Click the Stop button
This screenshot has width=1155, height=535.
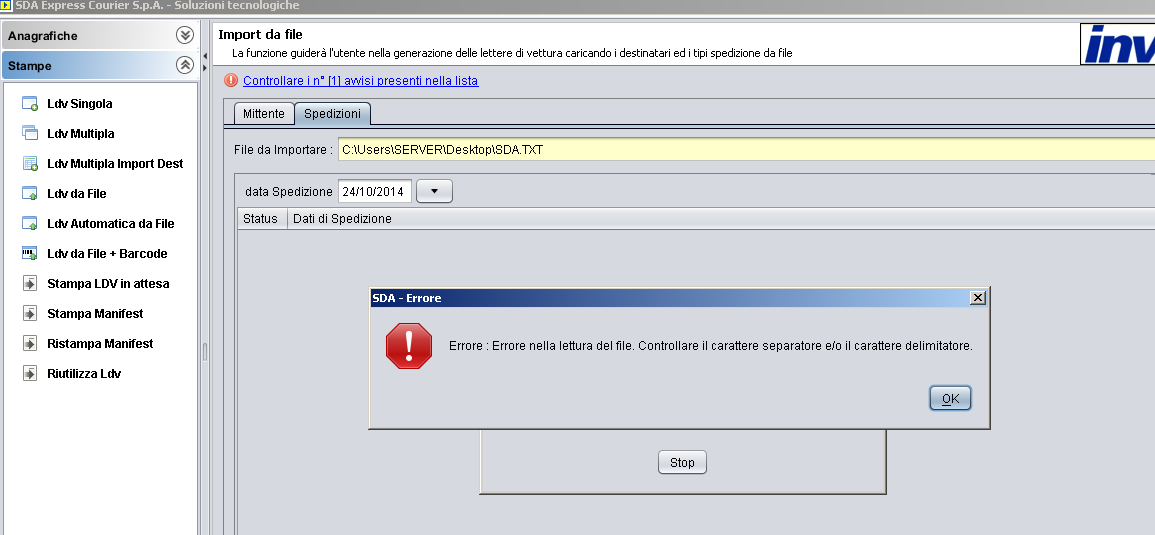682,462
